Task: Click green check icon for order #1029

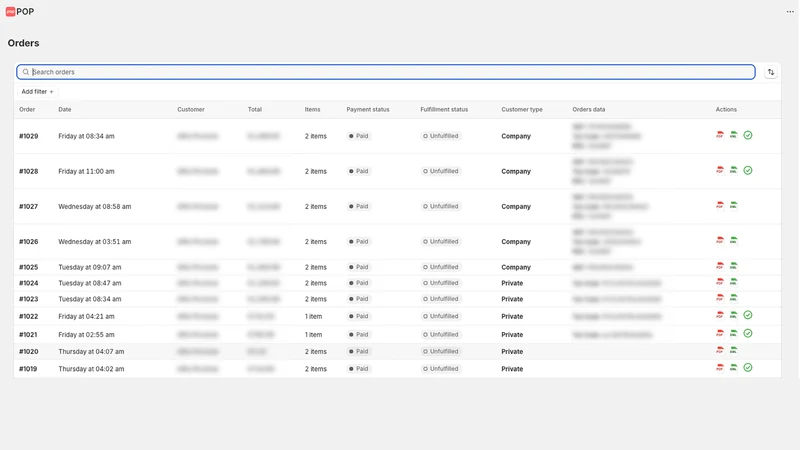Action: [x=747, y=135]
